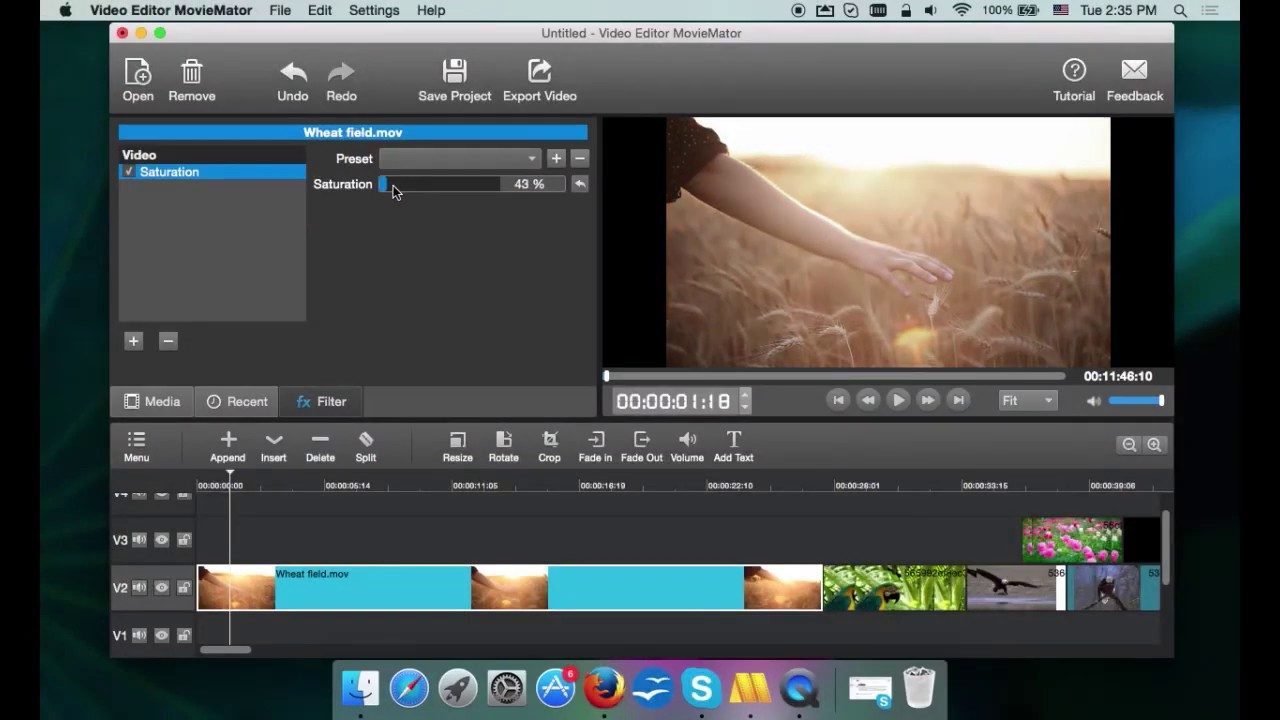The image size is (1280, 720).
Task: Switch to the Media tab
Action: pyautogui.click(x=152, y=401)
